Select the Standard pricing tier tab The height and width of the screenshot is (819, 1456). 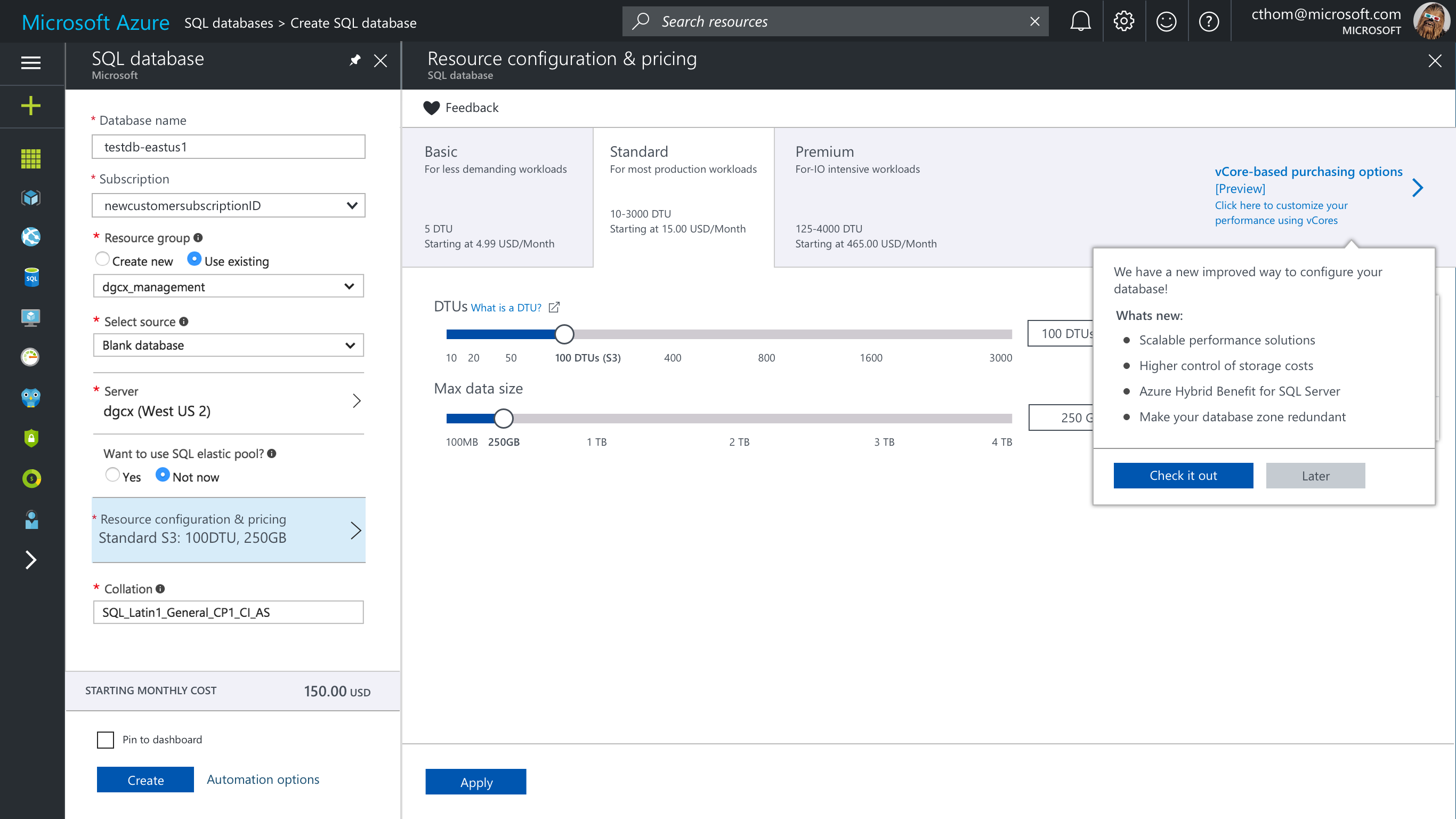[x=683, y=197]
